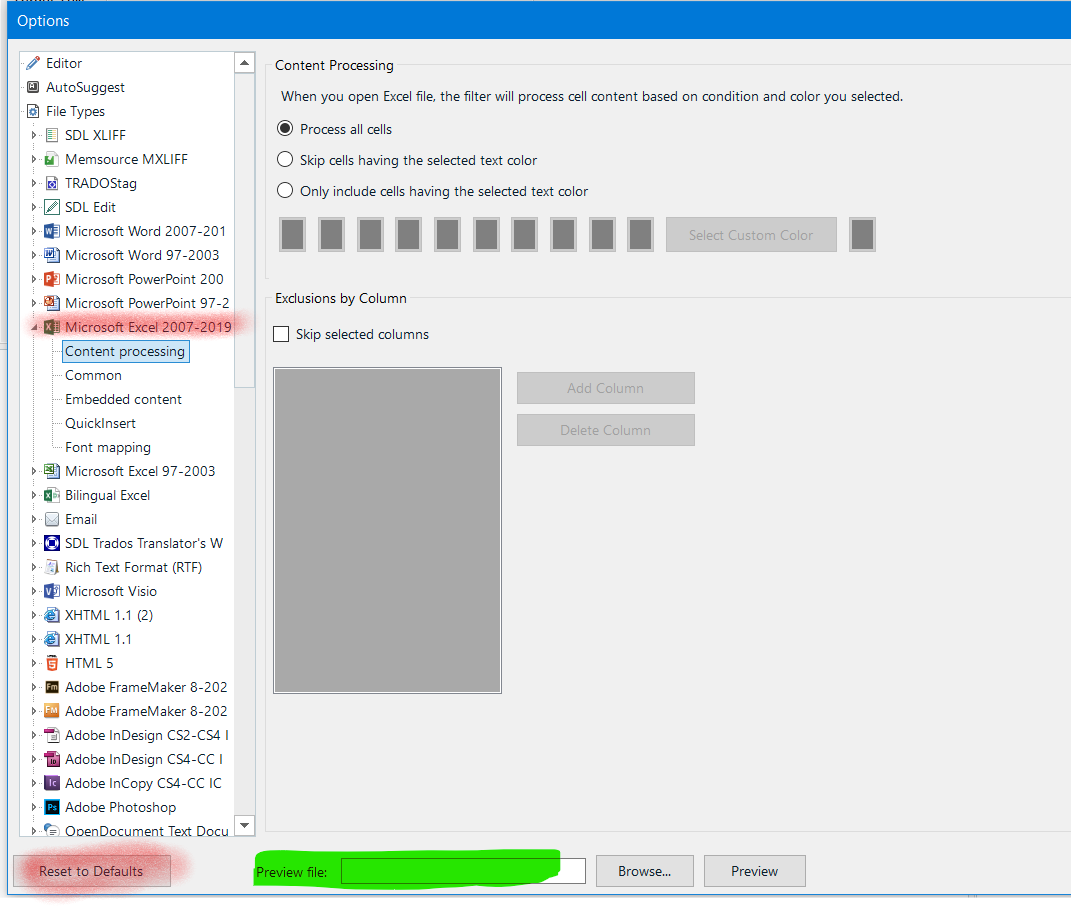Viewport: 1071px width, 906px height.
Task: Enable Skip selected columns checkbox
Action: [x=281, y=333]
